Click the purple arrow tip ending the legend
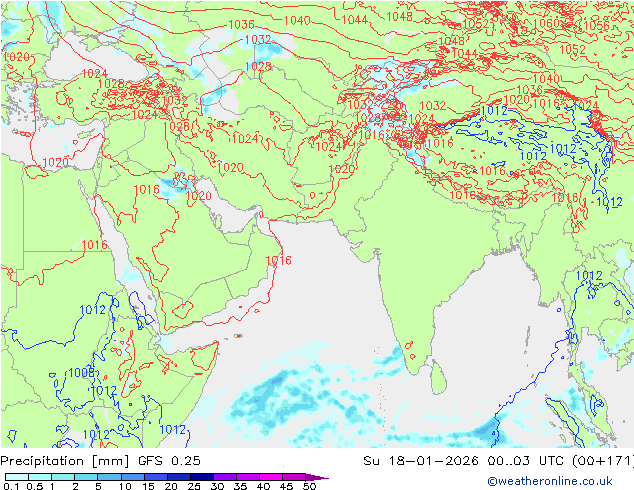Screen dimensions: 634x490 (x=317, y=477)
